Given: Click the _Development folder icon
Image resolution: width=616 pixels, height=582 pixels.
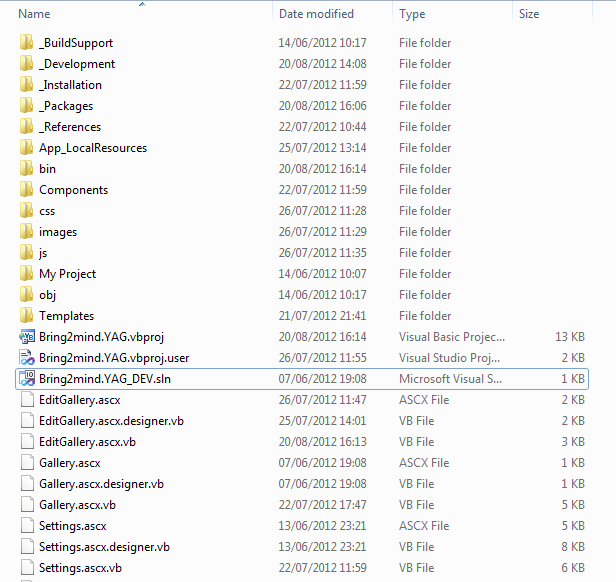Looking at the screenshot, I should pos(26,63).
